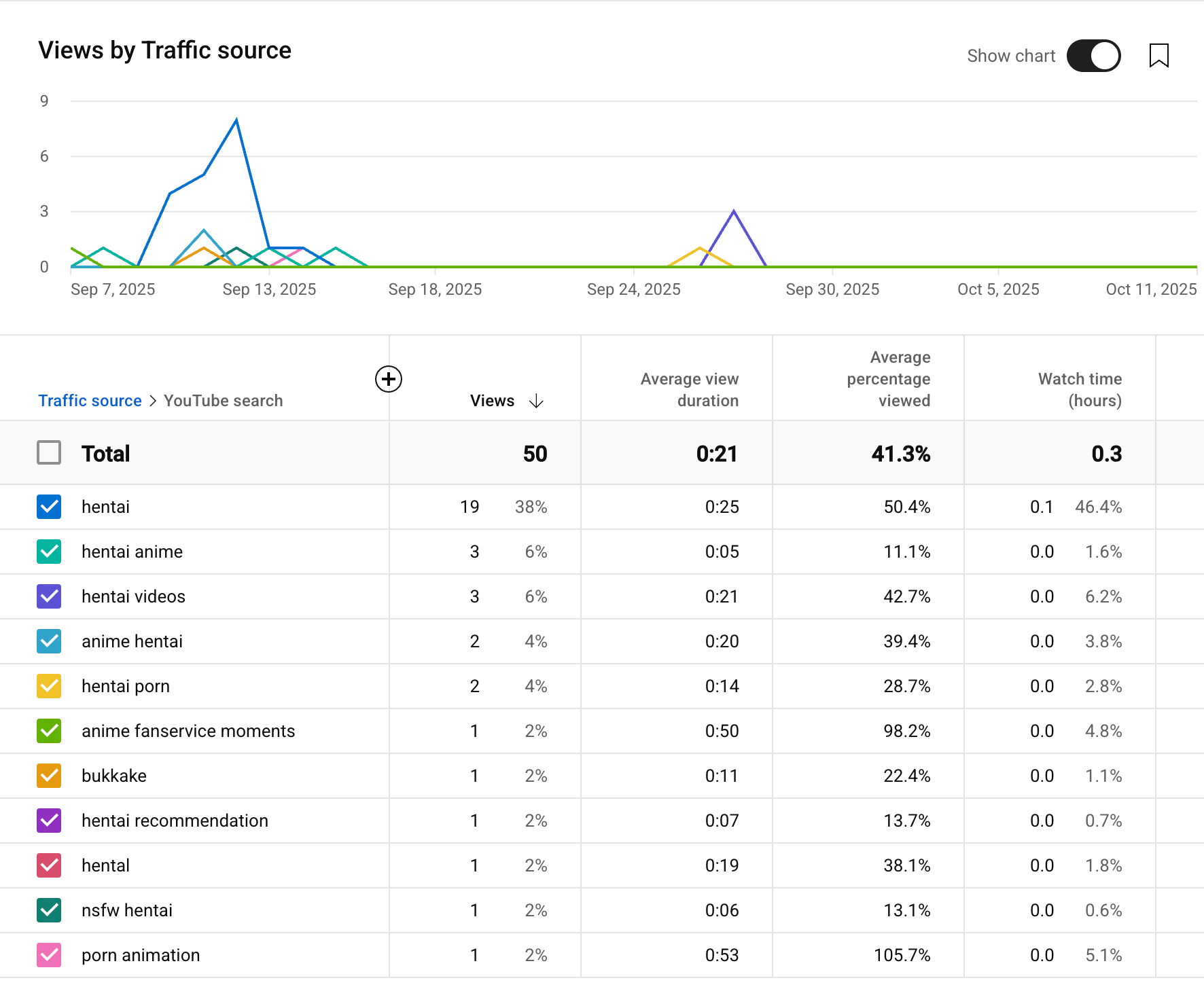Click the YouTube search breadcrumb label
Screen dimensions: 1204x989
click(x=223, y=401)
